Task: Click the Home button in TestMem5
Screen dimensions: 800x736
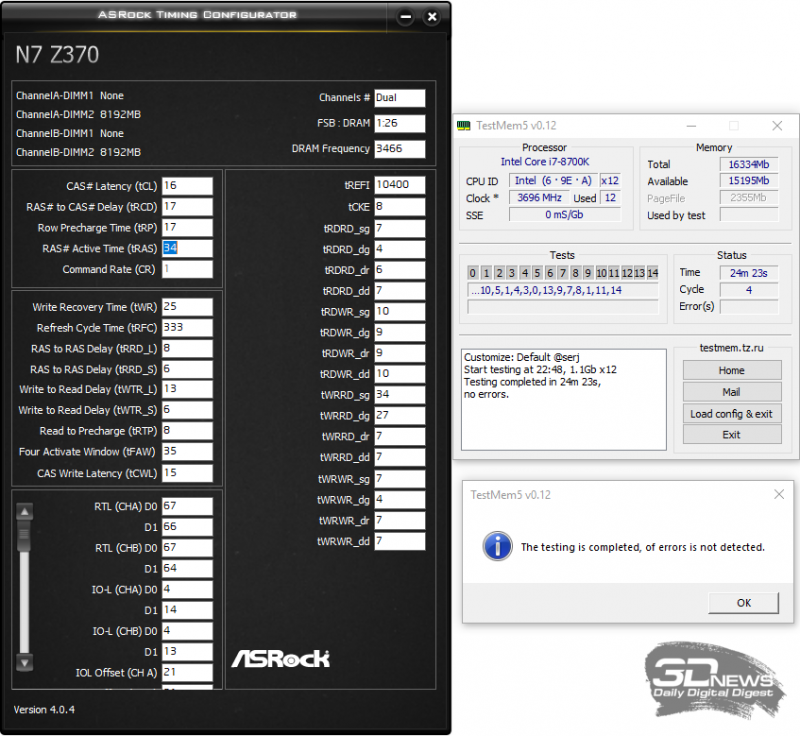Action: pyautogui.click(x=731, y=370)
